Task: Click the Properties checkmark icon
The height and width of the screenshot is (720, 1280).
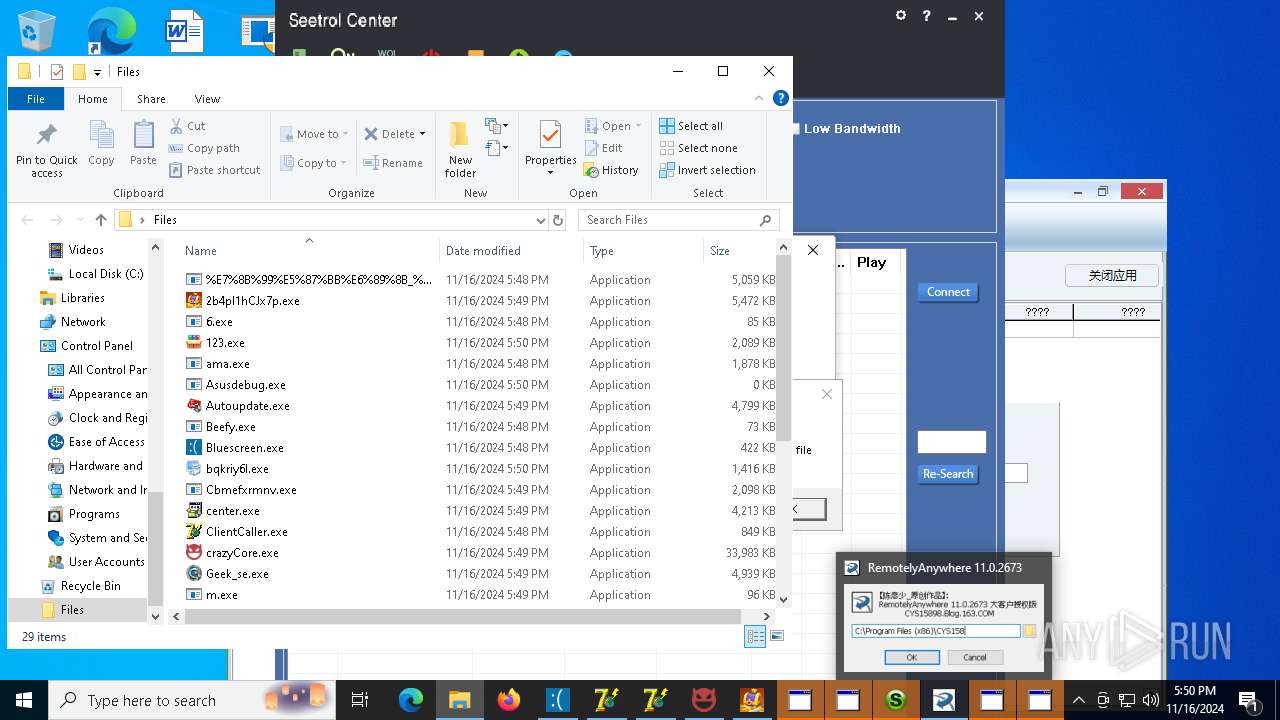Action: 550,134
